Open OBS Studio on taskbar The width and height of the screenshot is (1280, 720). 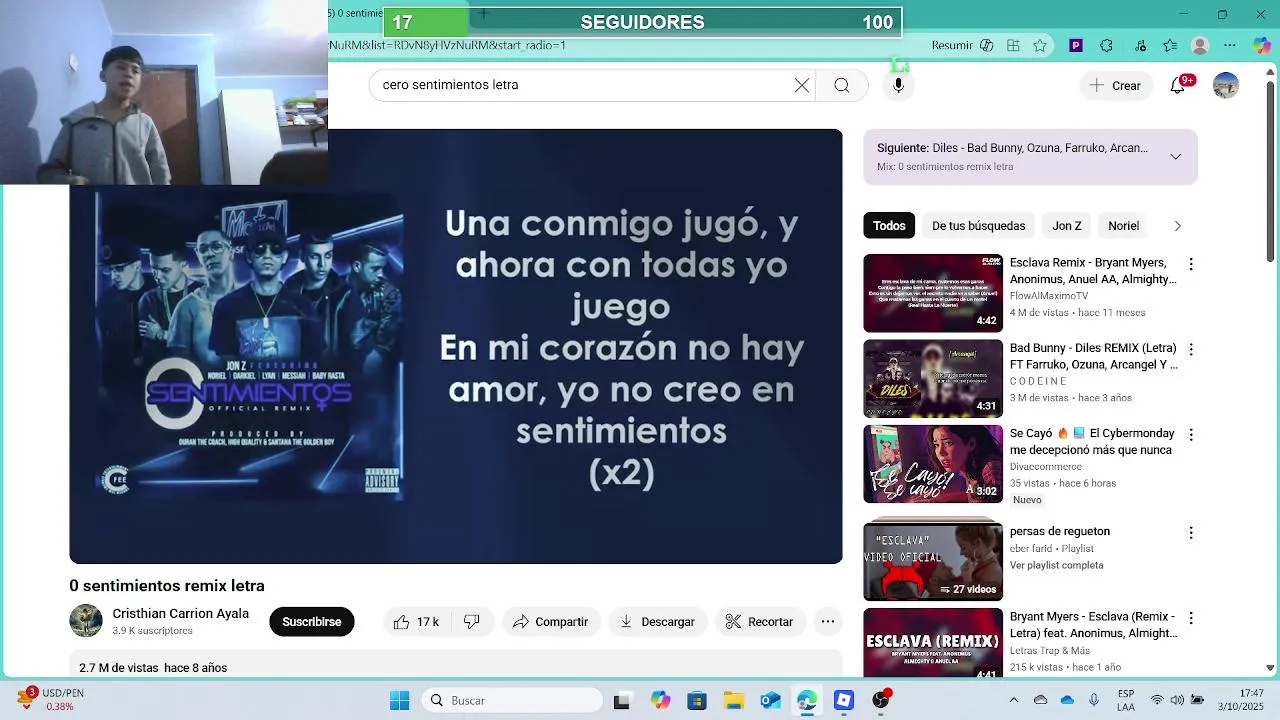pos(881,700)
